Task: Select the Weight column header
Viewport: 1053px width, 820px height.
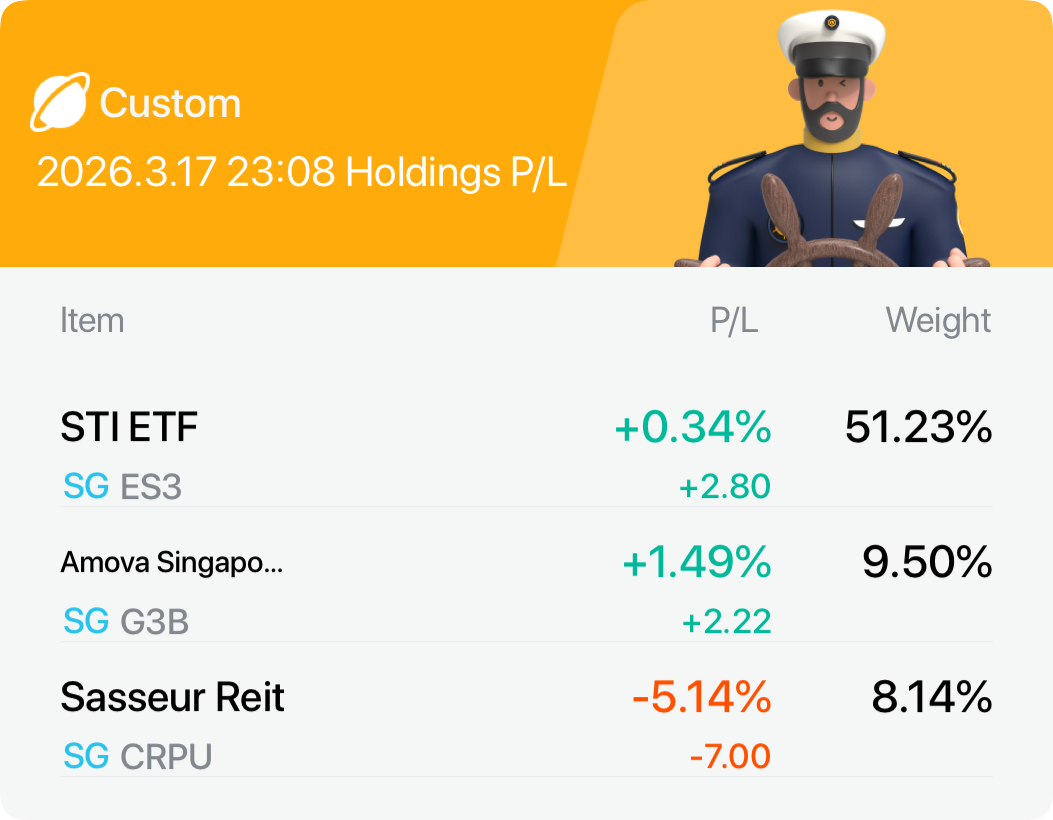Action: [938, 320]
